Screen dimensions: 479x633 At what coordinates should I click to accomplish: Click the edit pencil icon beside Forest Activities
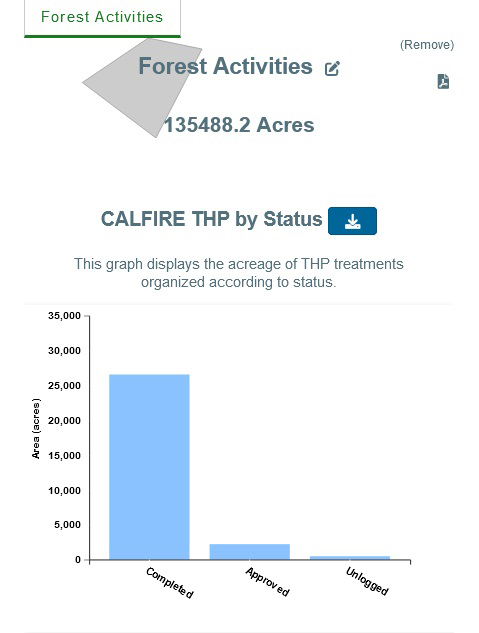pos(332,68)
